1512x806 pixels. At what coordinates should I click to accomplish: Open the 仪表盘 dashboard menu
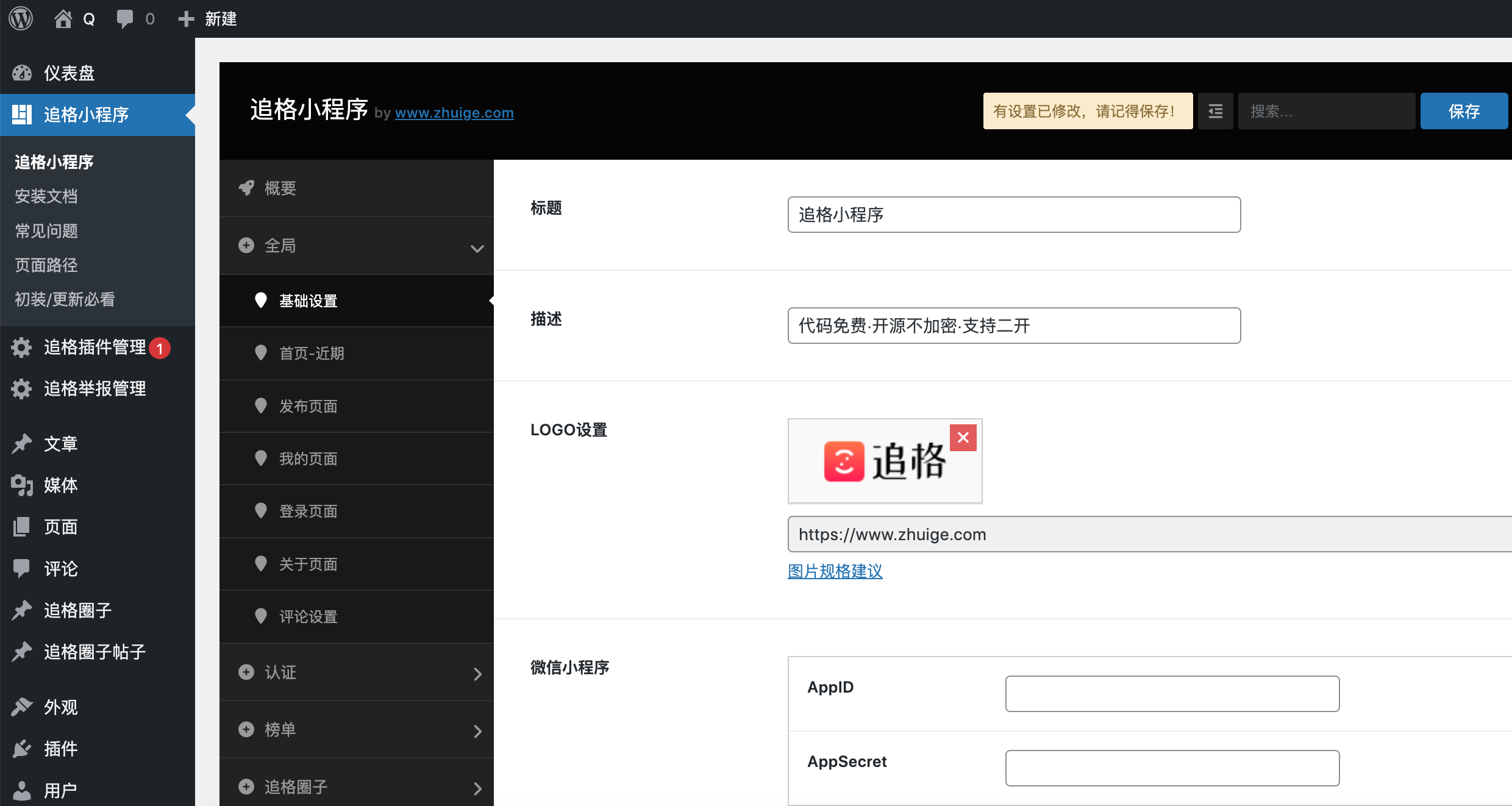click(x=98, y=73)
